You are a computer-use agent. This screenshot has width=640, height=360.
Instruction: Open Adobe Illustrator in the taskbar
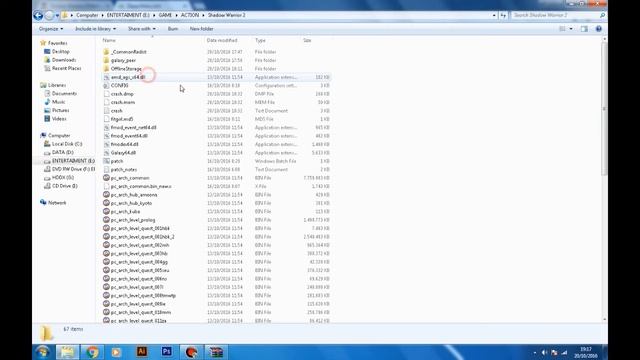click(x=142, y=352)
